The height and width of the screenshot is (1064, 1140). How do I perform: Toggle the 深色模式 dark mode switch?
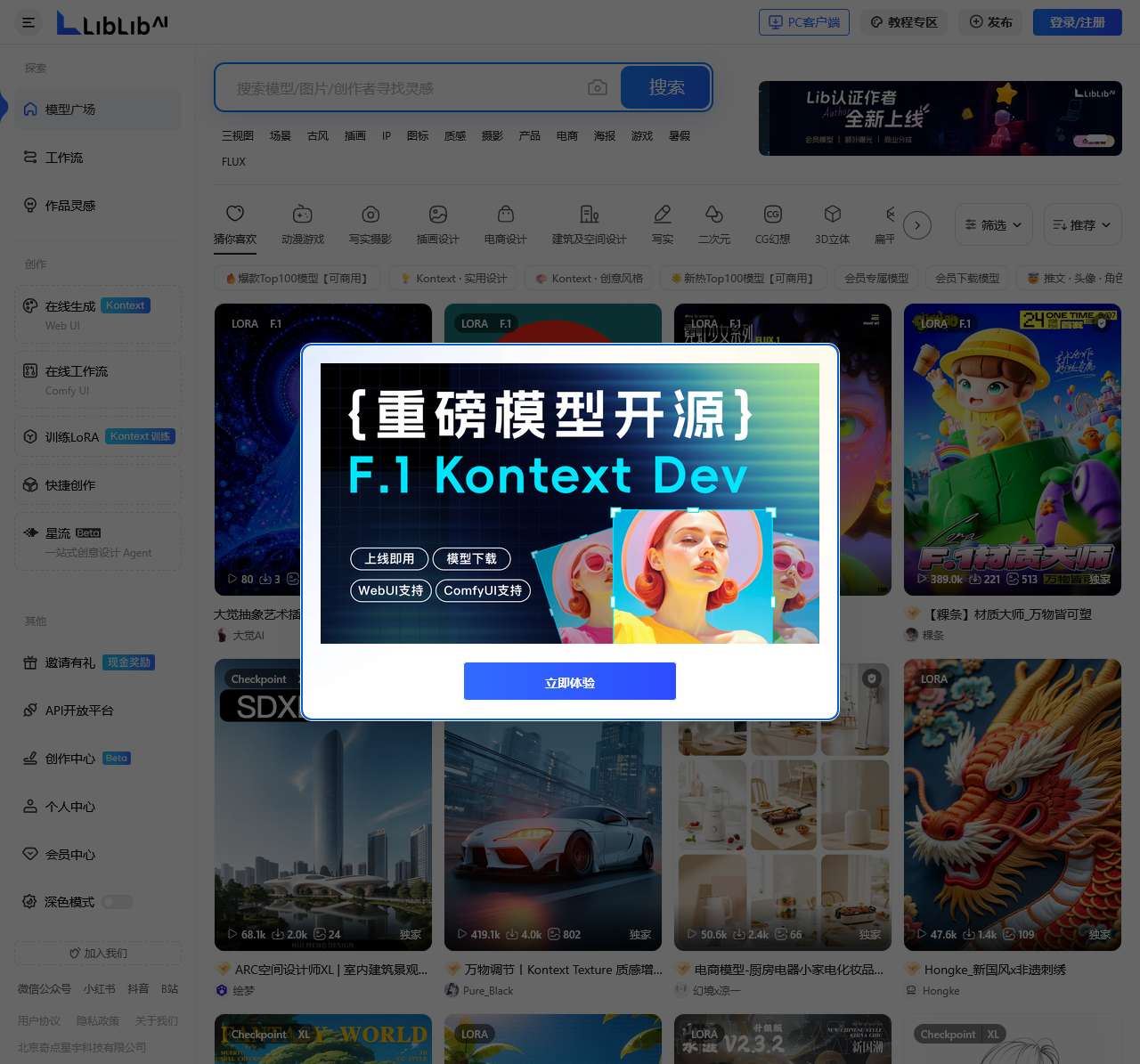click(x=117, y=902)
